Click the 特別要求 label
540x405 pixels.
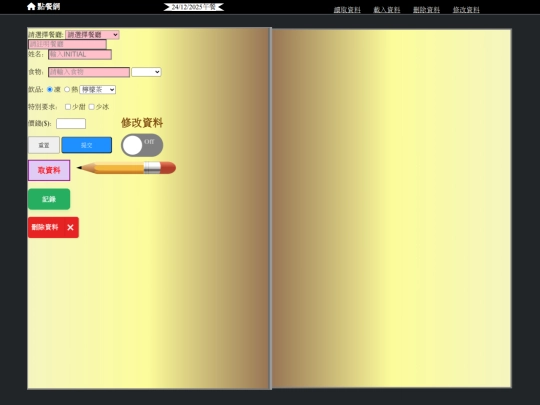pos(42,107)
